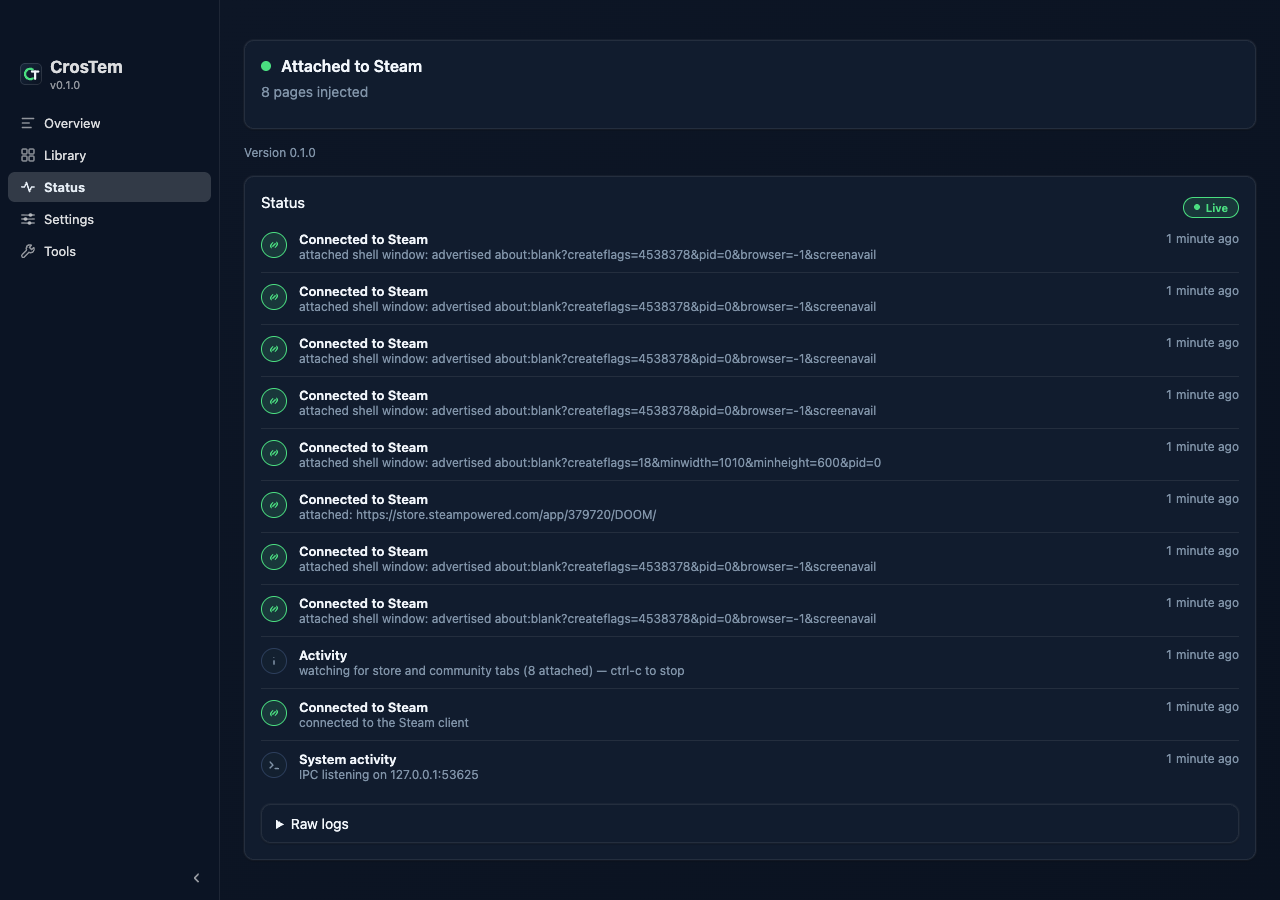
Task: Click '1 minute ago' on the DOOM row
Action: click(1202, 499)
